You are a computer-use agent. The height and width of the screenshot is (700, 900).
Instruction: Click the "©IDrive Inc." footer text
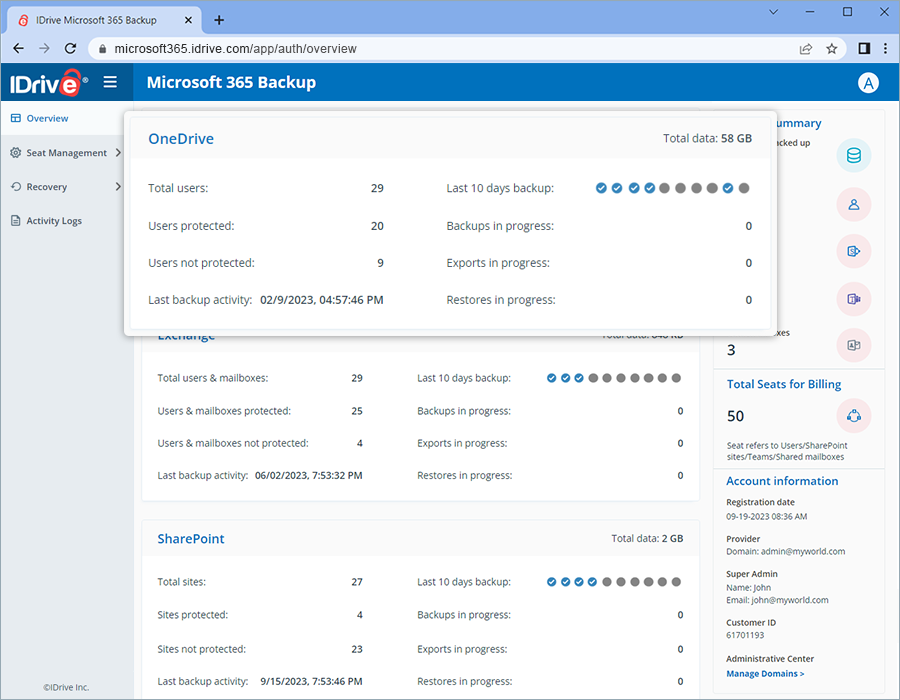[66, 687]
